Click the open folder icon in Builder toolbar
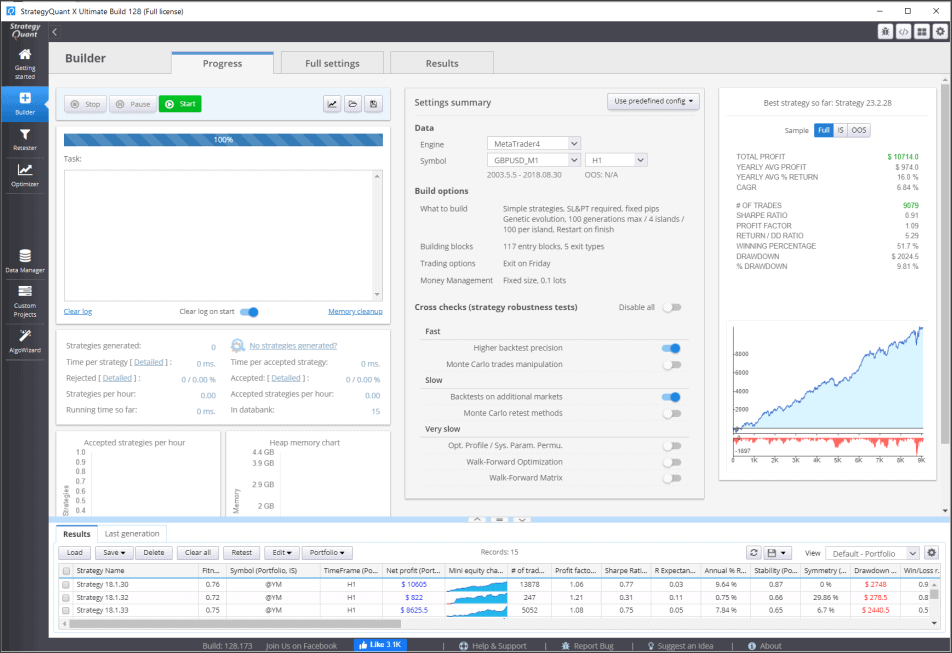The image size is (952, 653). pos(353,104)
